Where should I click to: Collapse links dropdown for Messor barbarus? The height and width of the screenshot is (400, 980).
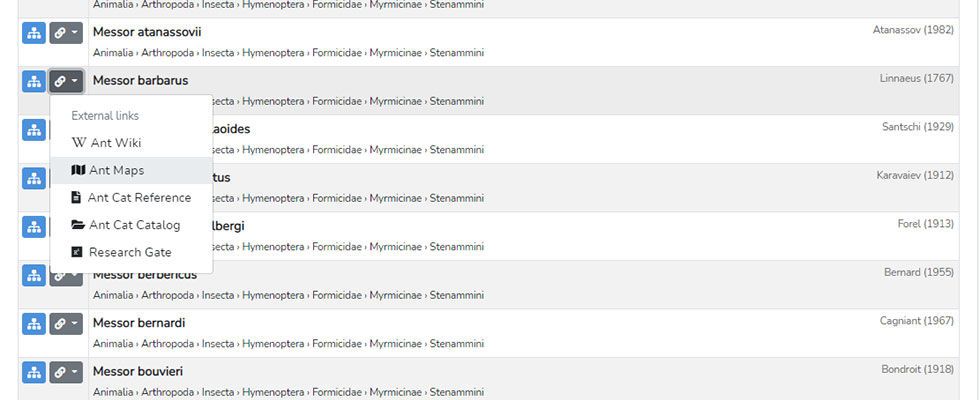[66, 81]
